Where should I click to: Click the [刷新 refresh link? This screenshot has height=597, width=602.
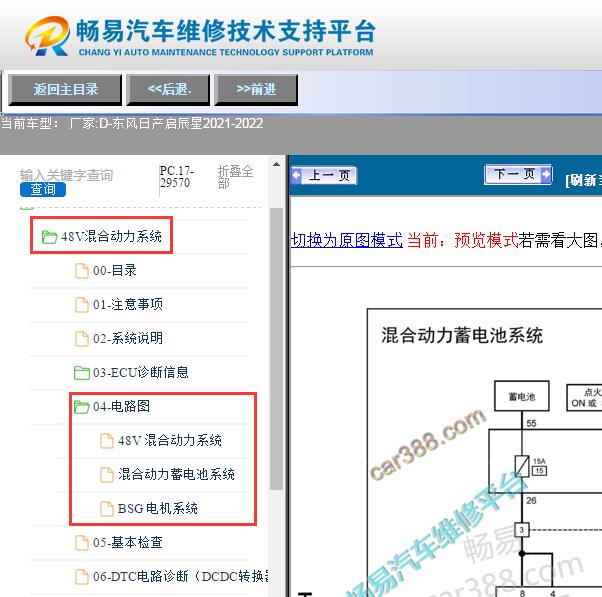tap(583, 180)
